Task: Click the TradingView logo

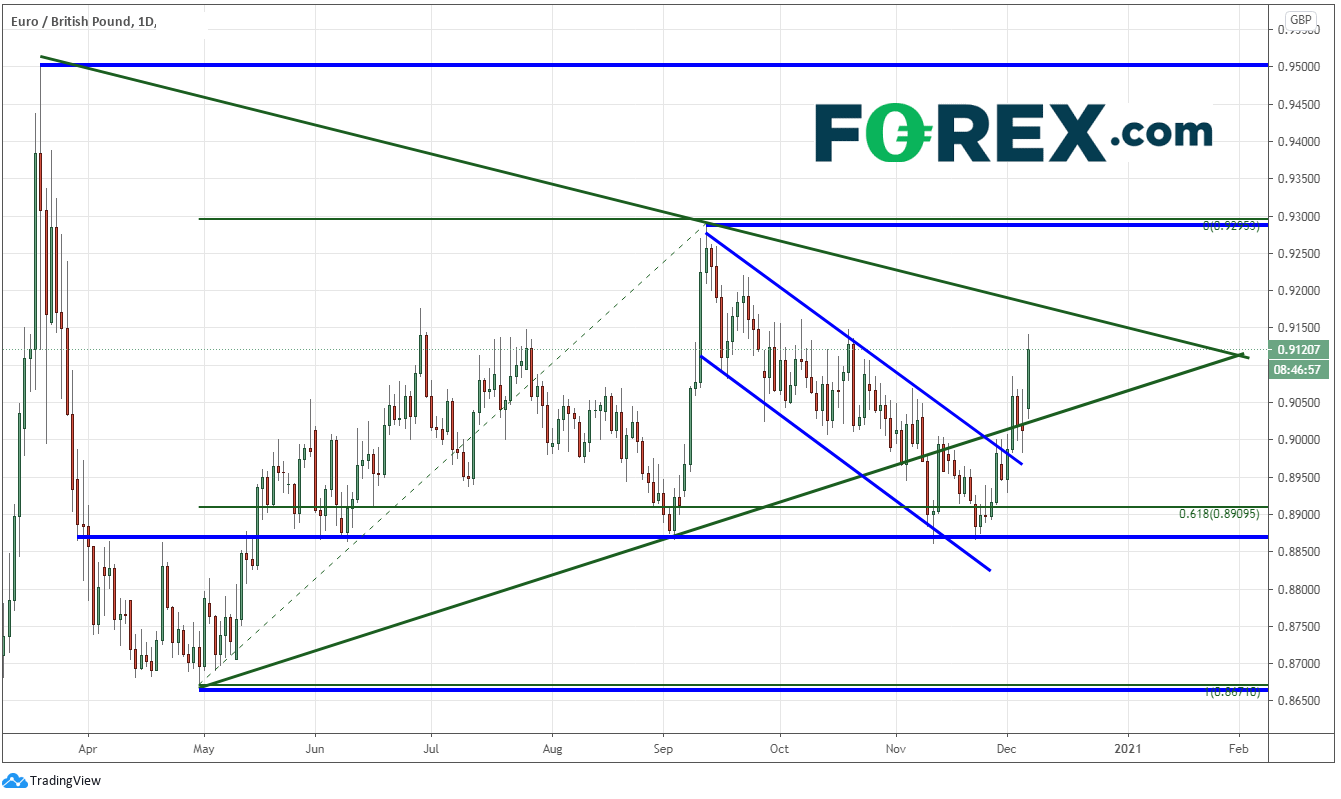Action: click(52, 781)
